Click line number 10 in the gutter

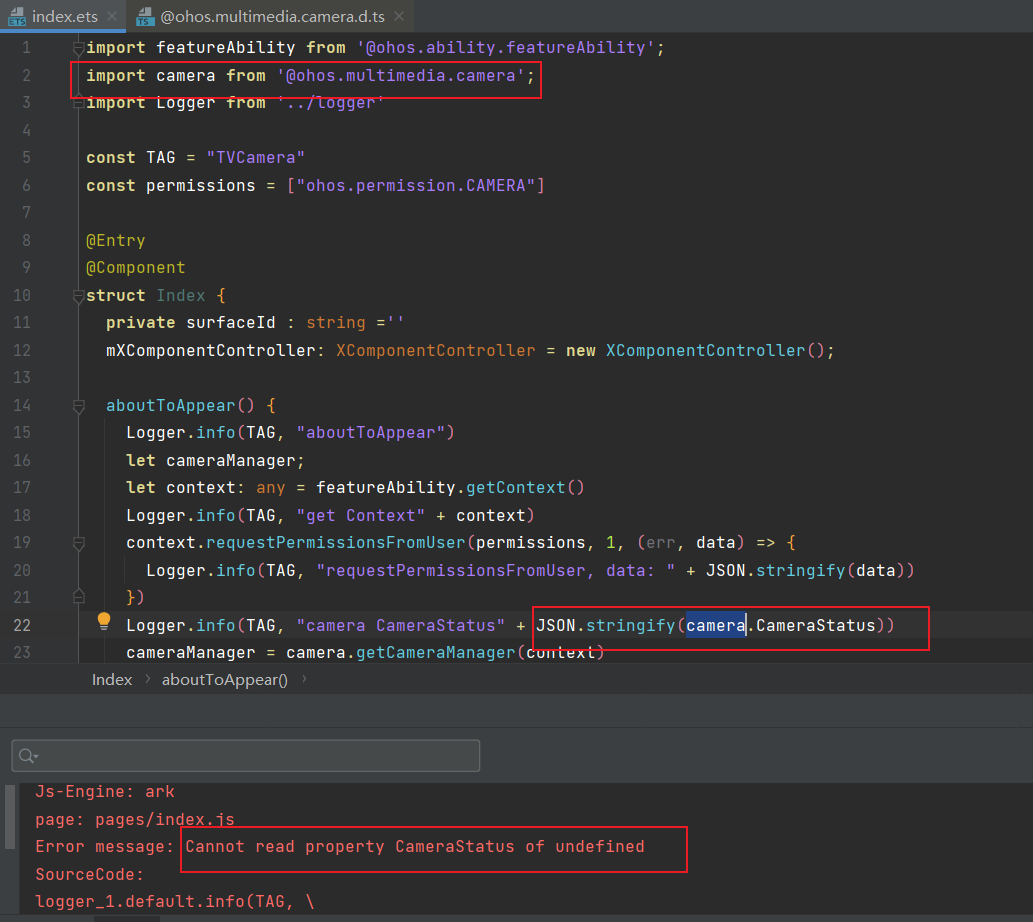pyautogui.click(x=22, y=295)
